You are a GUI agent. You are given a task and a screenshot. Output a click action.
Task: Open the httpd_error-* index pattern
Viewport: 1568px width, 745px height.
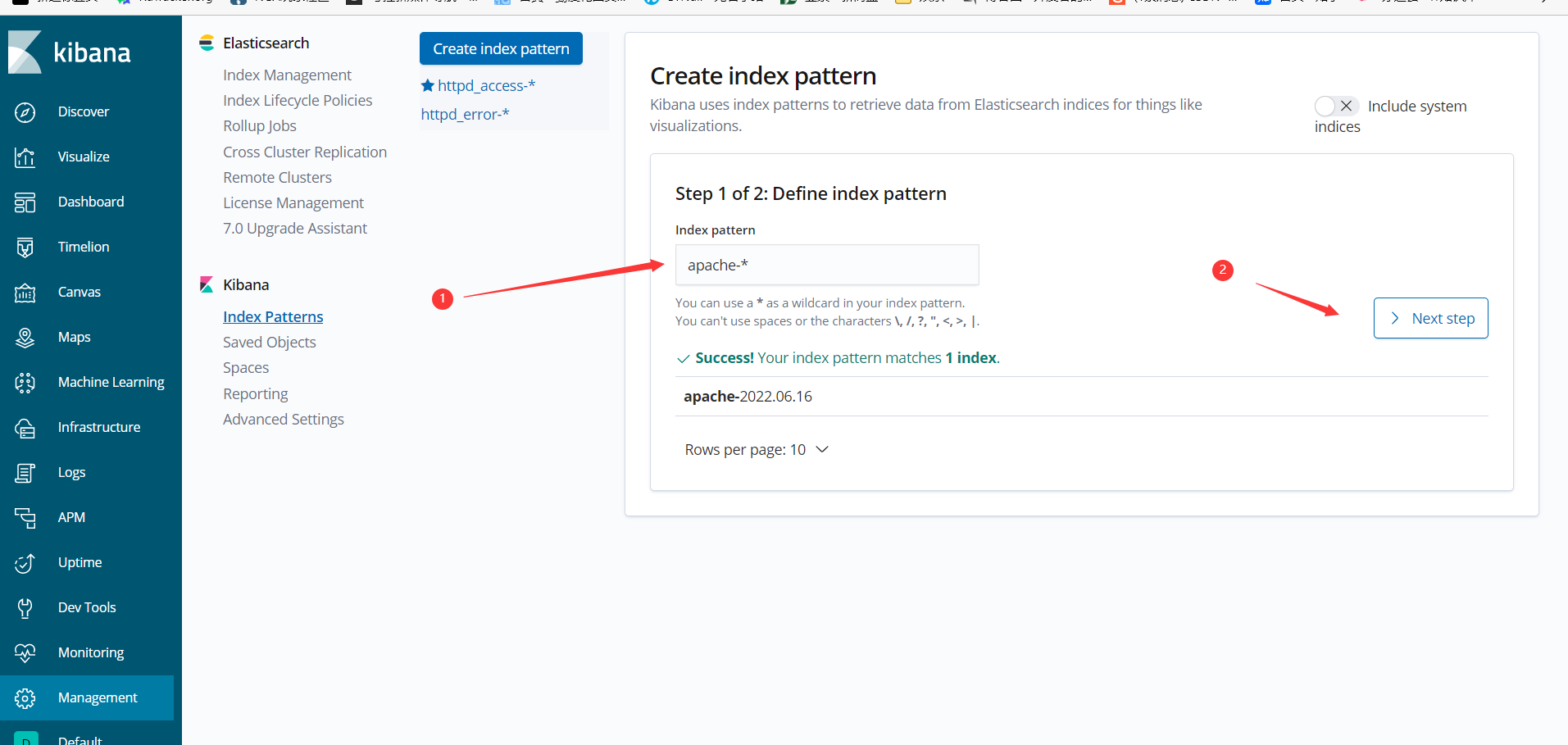(x=465, y=114)
